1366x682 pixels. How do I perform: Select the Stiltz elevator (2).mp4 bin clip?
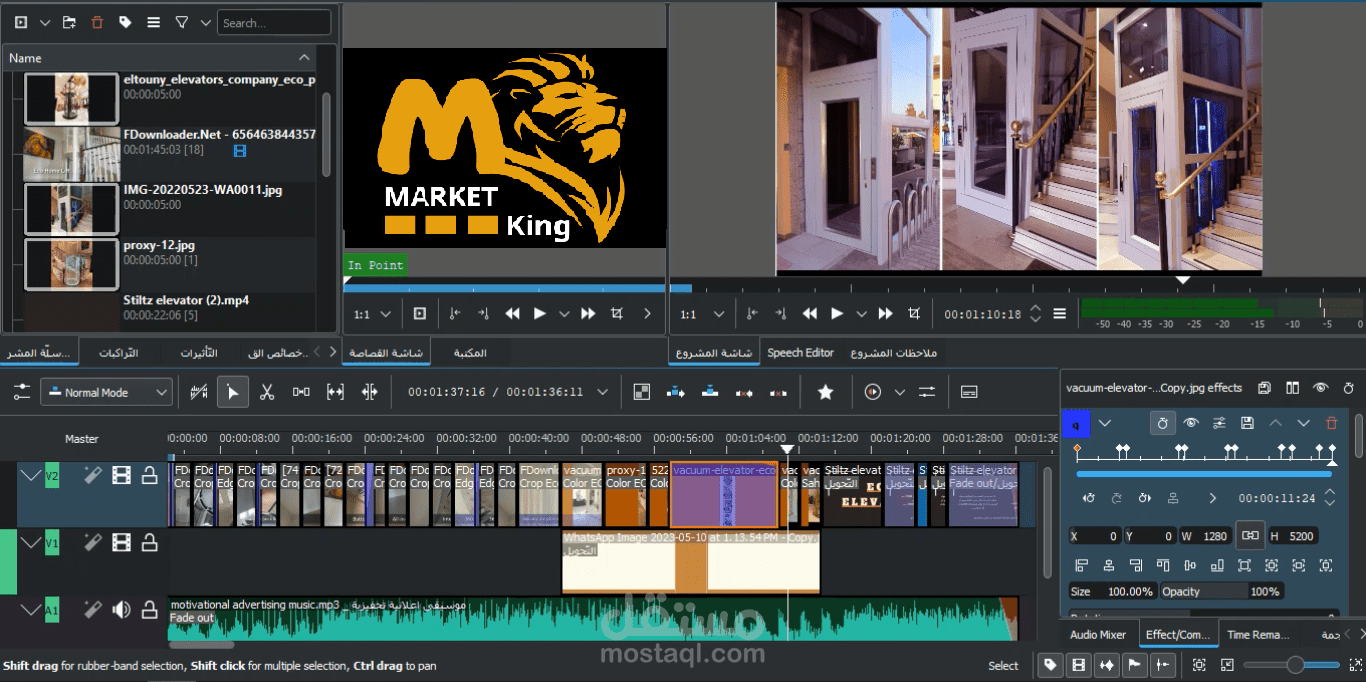tap(168, 310)
